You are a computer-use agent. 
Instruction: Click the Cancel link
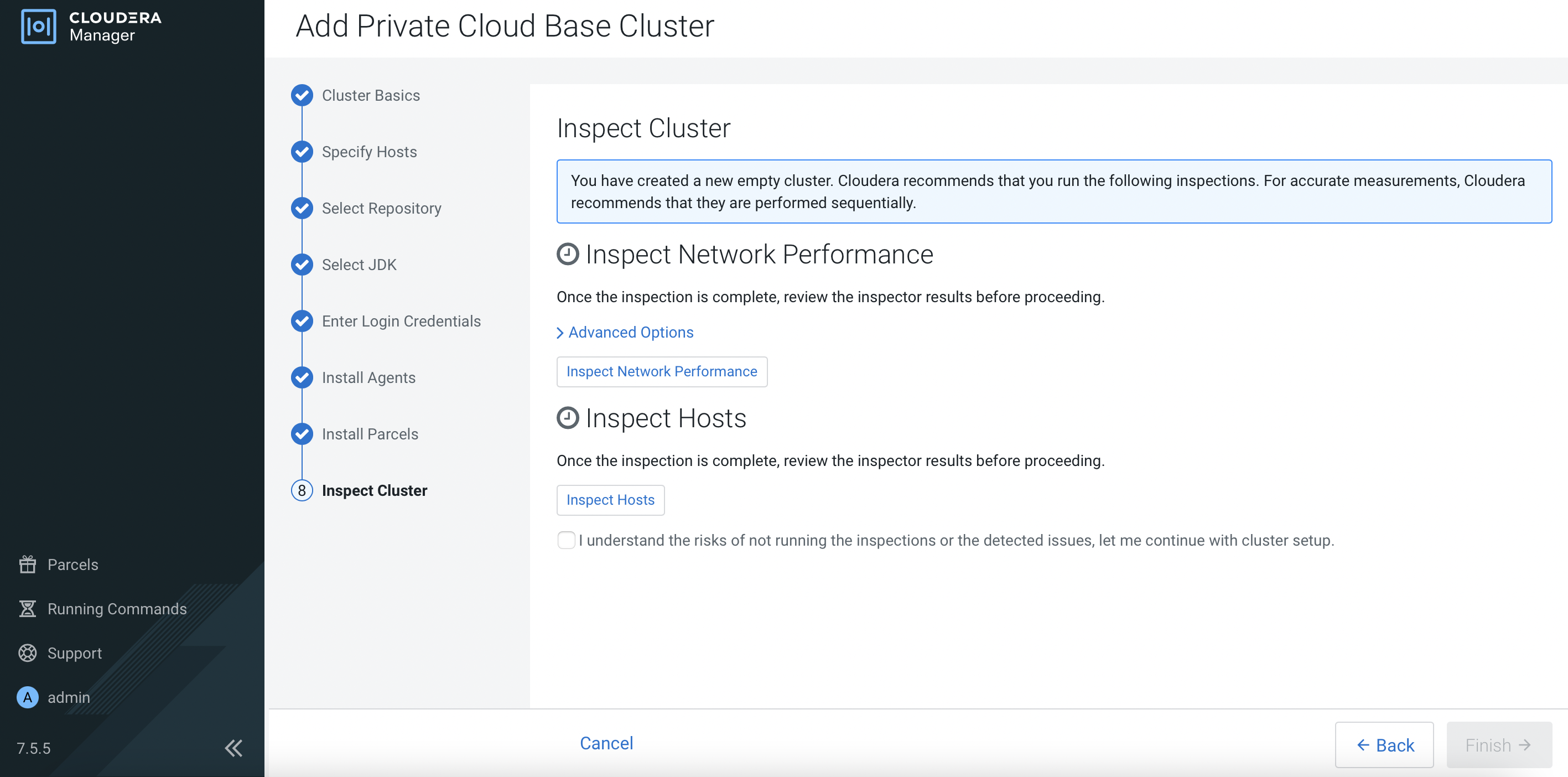coord(606,743)
